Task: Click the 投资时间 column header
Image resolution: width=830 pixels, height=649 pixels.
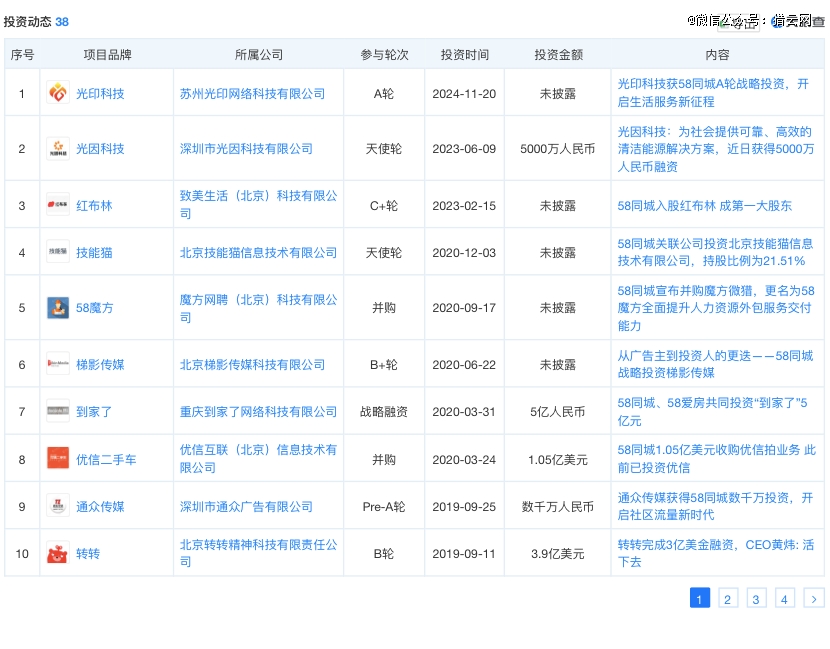Action: click(x=464, y=55)
